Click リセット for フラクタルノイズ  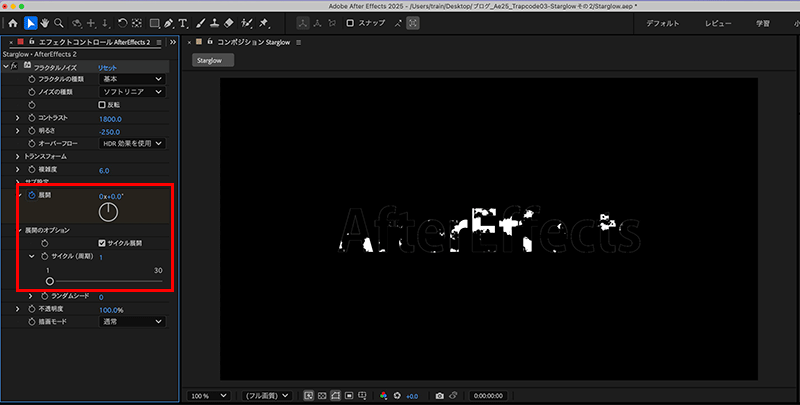pos(107,67)
